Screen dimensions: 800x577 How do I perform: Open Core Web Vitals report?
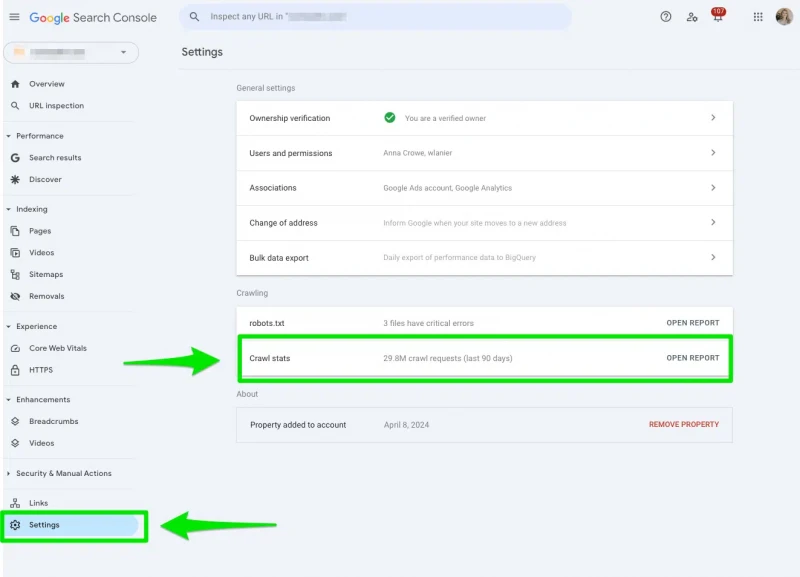tap(58, 348)
